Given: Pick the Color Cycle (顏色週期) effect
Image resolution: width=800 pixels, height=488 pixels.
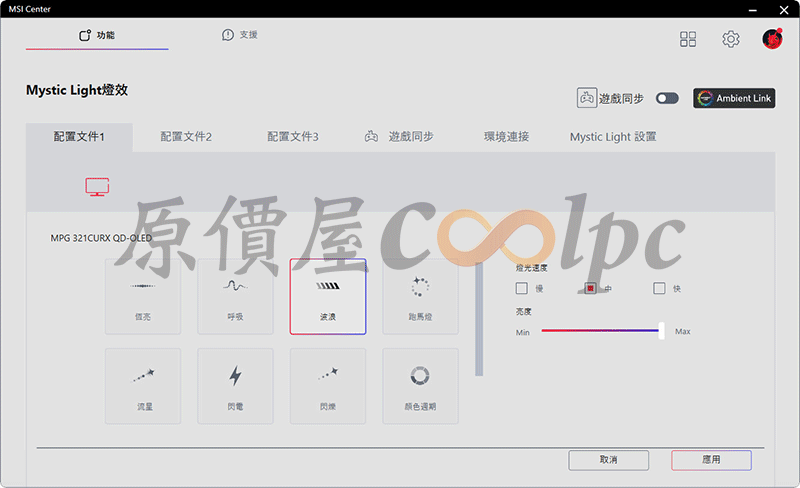Looking at the screenshot, I should [x=420, y=386].
